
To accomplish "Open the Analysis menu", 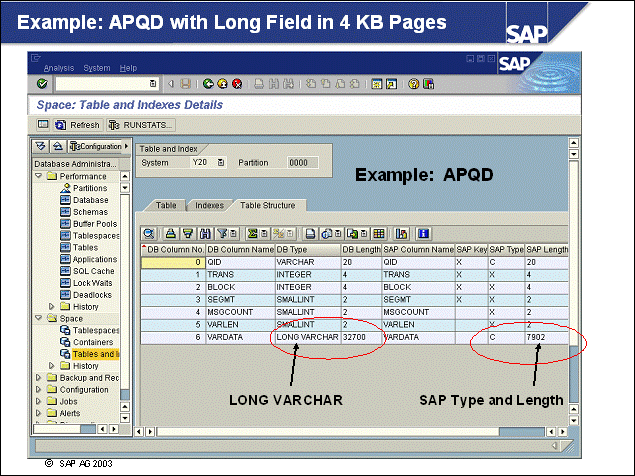I will tap(59, 68).
